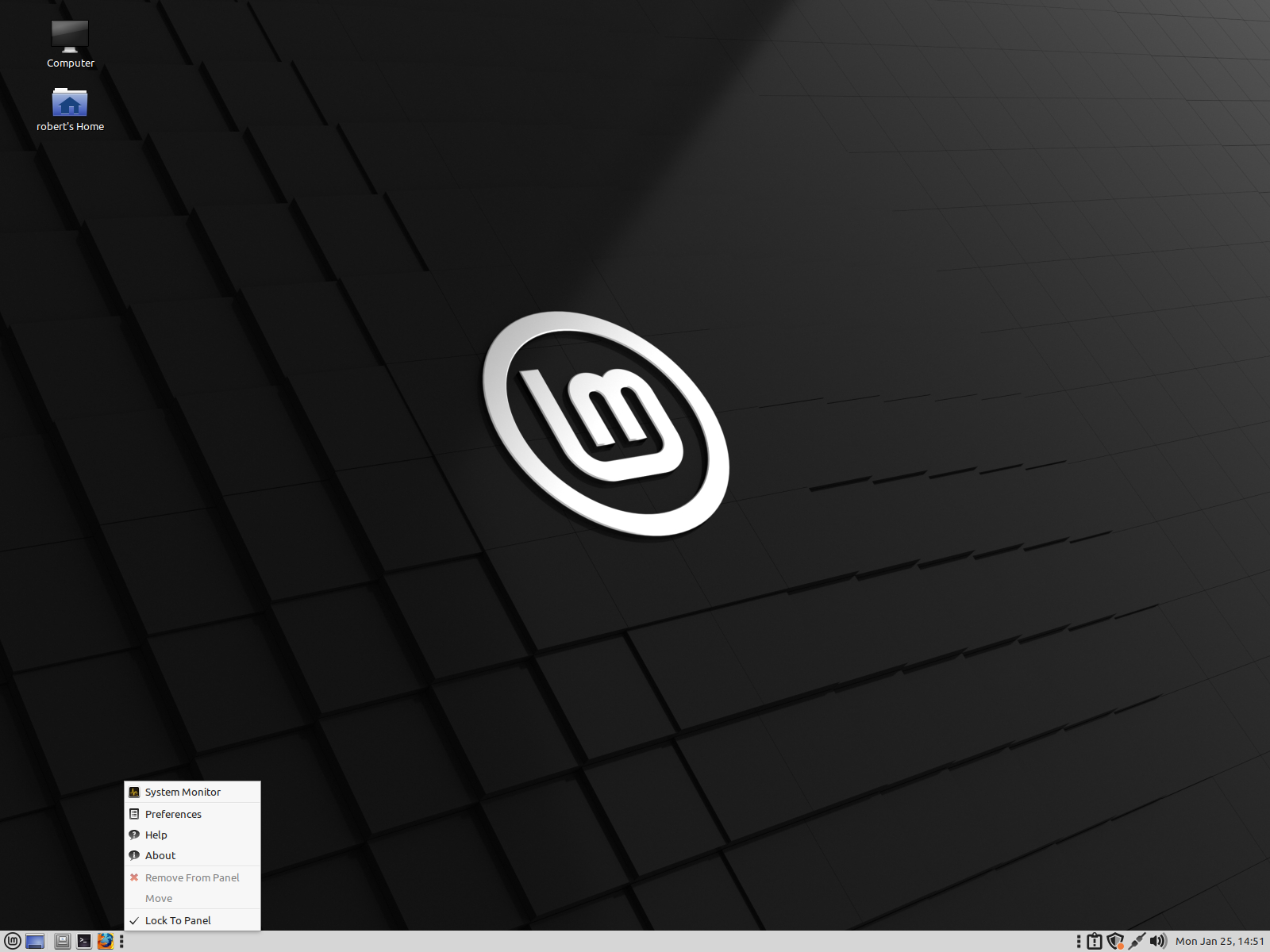
Task: Open About from the context menu
Action: (x=160, y=855)
